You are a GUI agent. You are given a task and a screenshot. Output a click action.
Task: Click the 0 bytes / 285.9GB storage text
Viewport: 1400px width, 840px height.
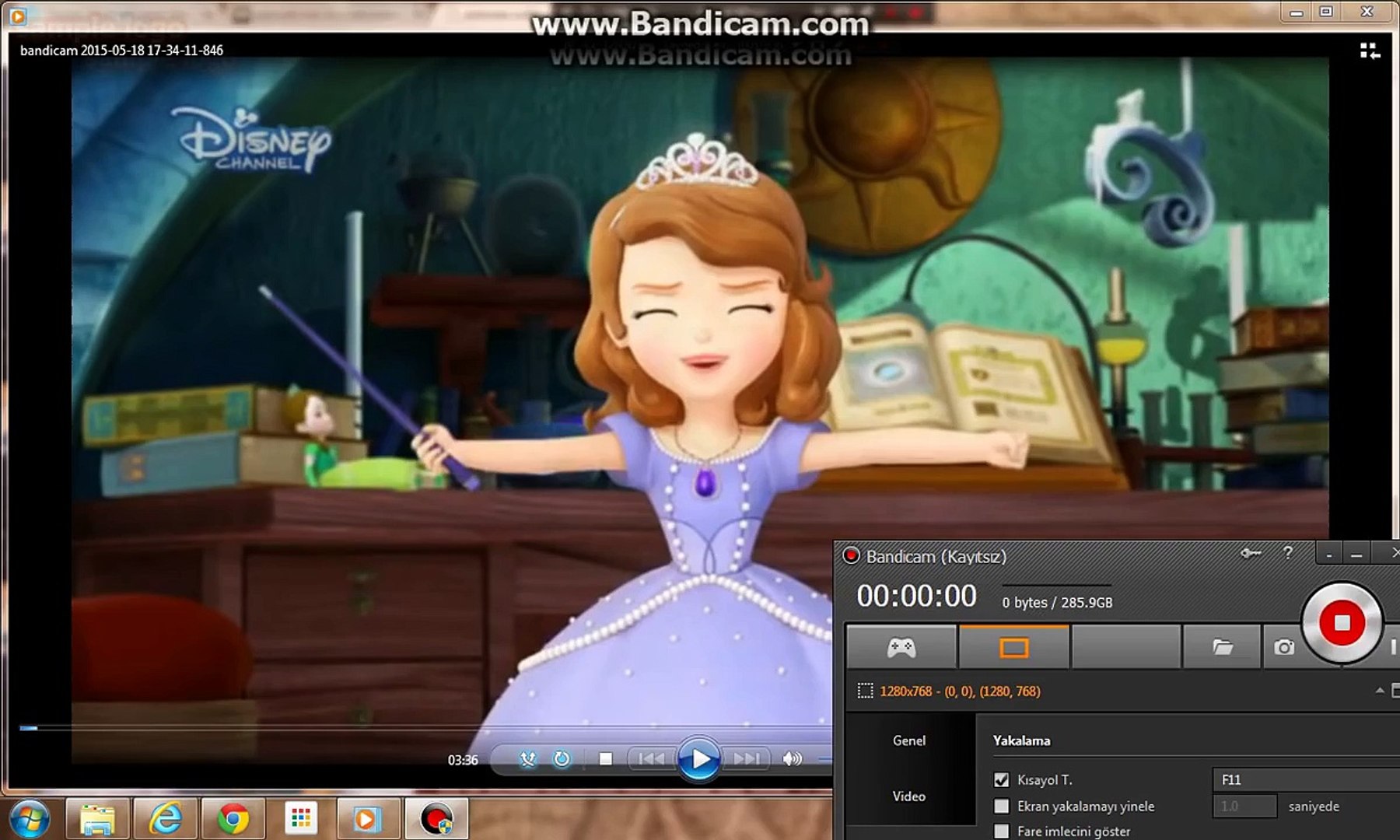coord(1057,603)
